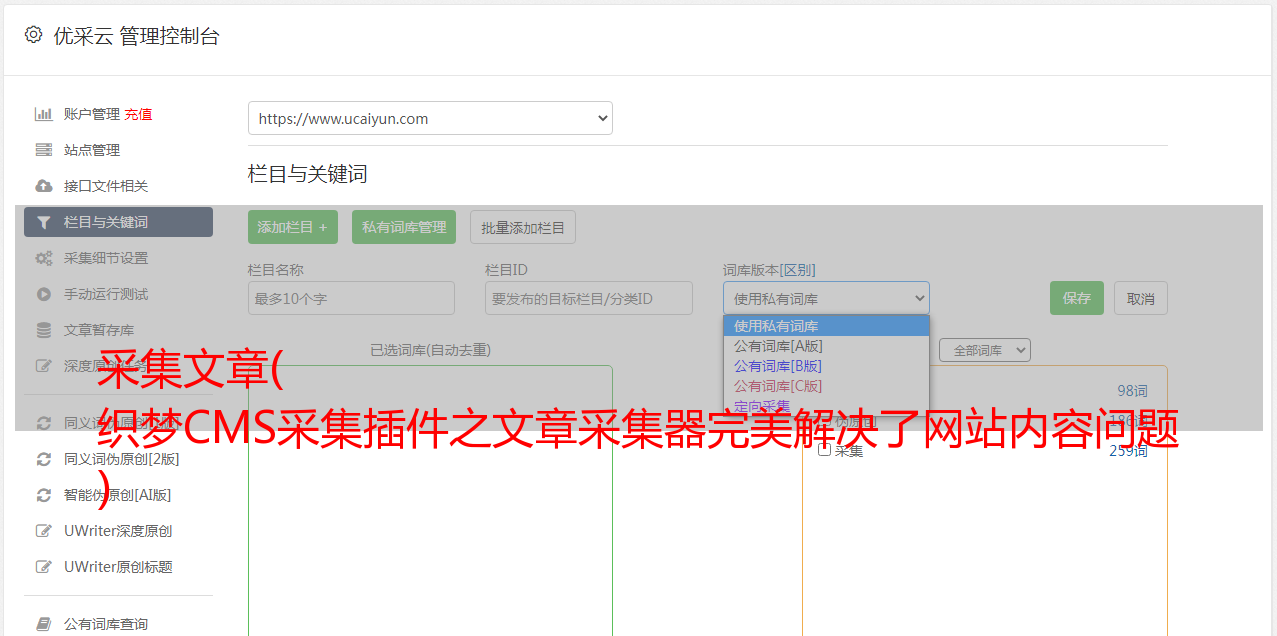Select 公有词库[B版] option
Image resolution: width=1277 pixels, height=636 pixels.
pos(826,366)
